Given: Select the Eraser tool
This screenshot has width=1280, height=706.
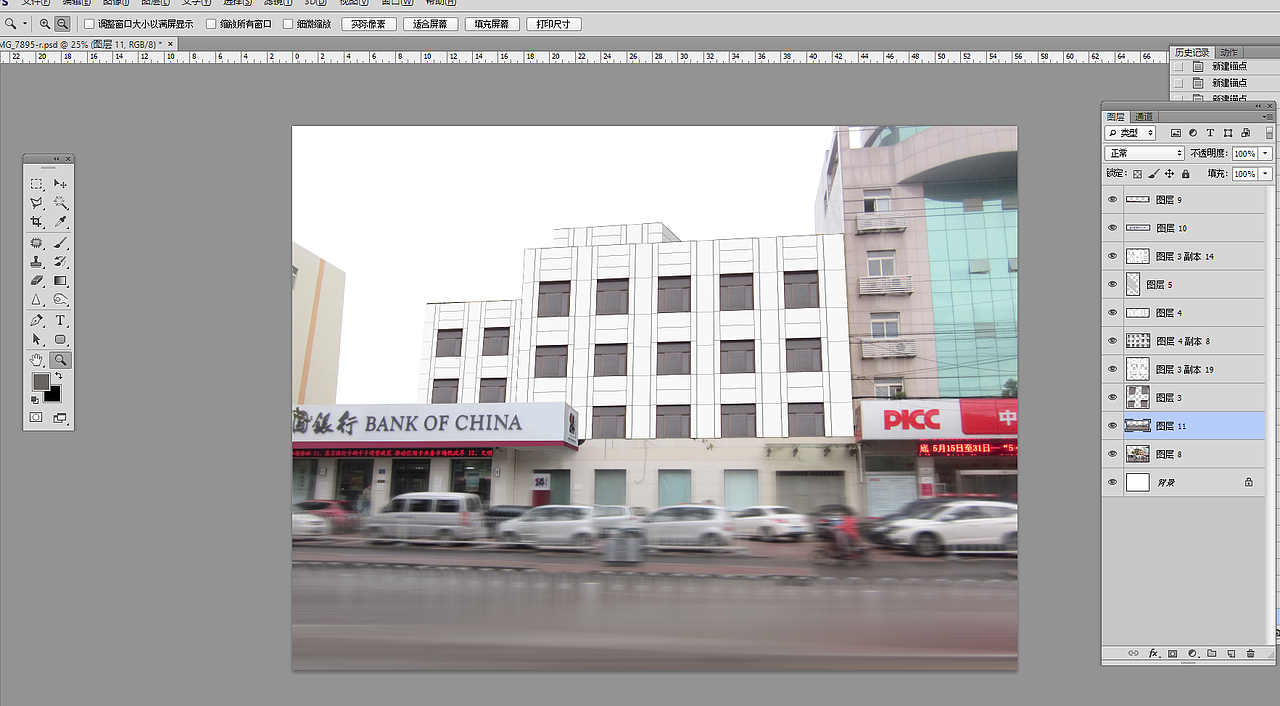Looking at the screenshot, I should click(36, 281).
